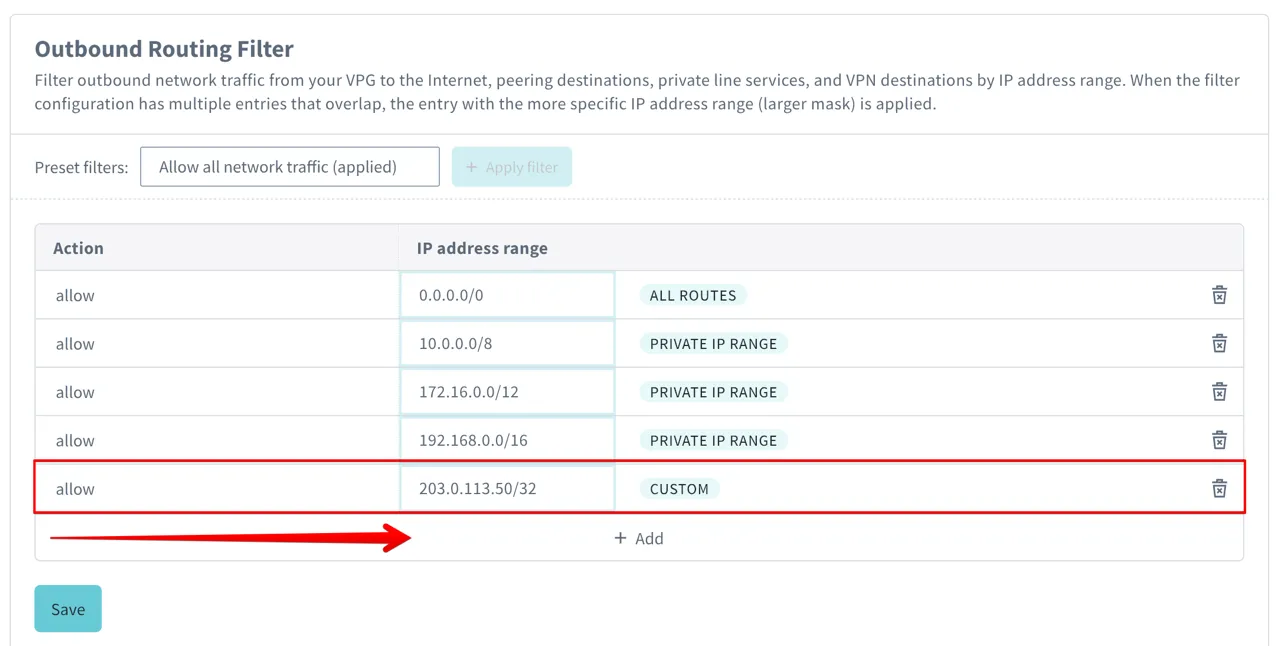1280x646 pixels.
Task: Remove the 172.16.0.0/12 row via trash icon
Action: [x=1219, y=392]
